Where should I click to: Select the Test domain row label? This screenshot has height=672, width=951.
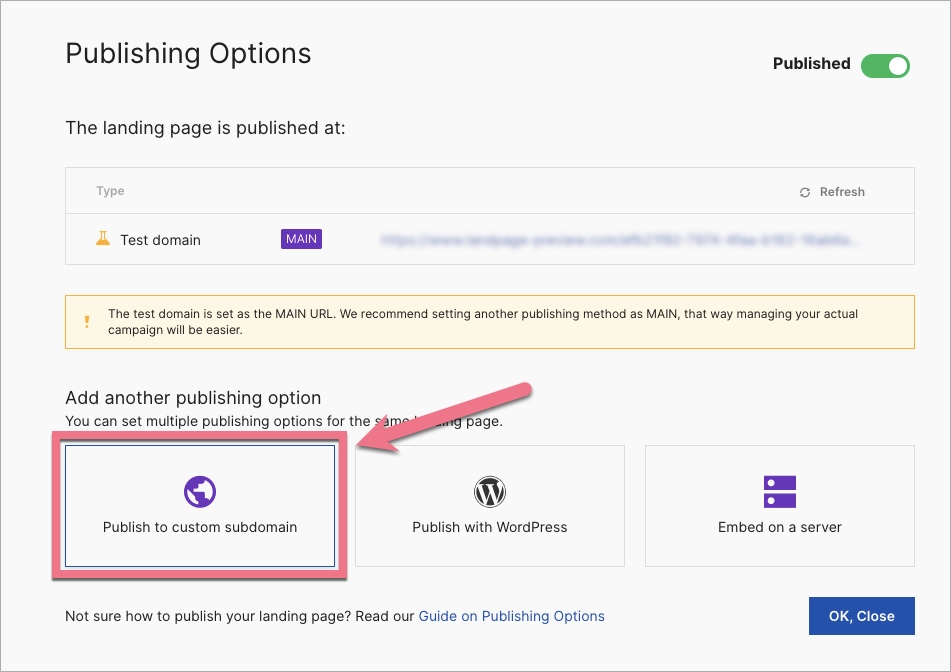160,240
